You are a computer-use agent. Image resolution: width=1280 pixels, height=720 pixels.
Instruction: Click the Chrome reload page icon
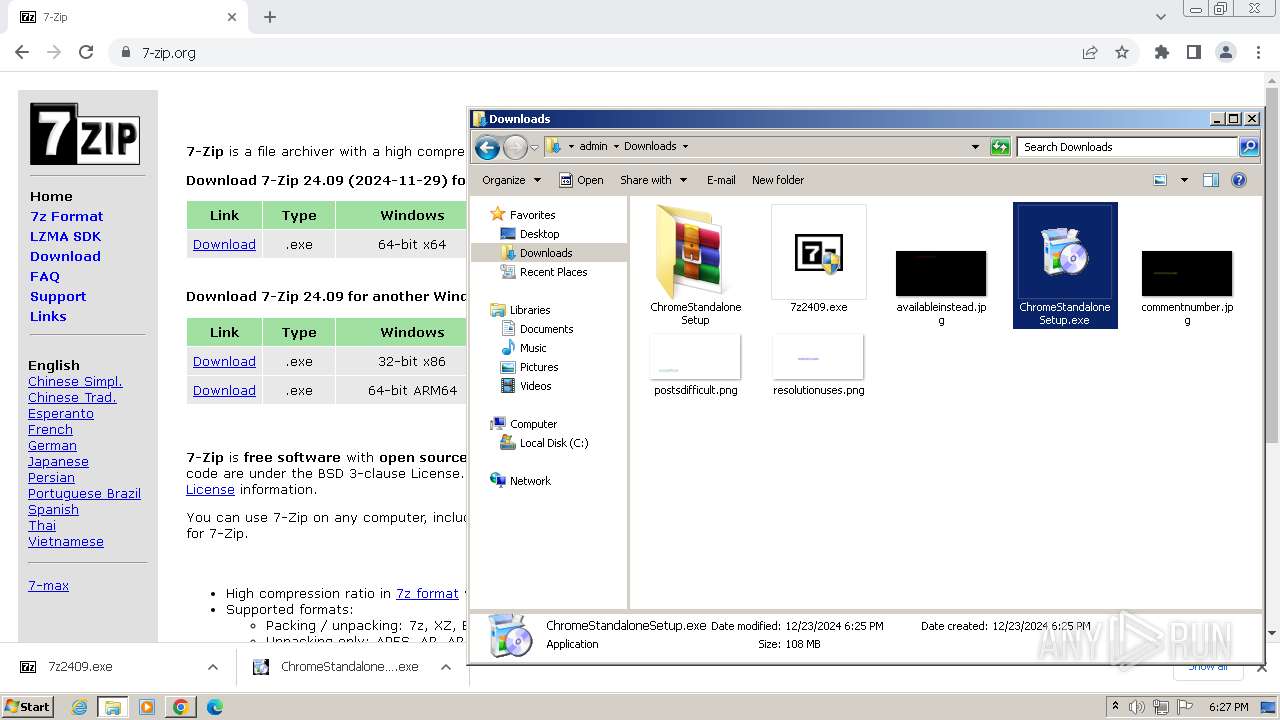(86, 52)
